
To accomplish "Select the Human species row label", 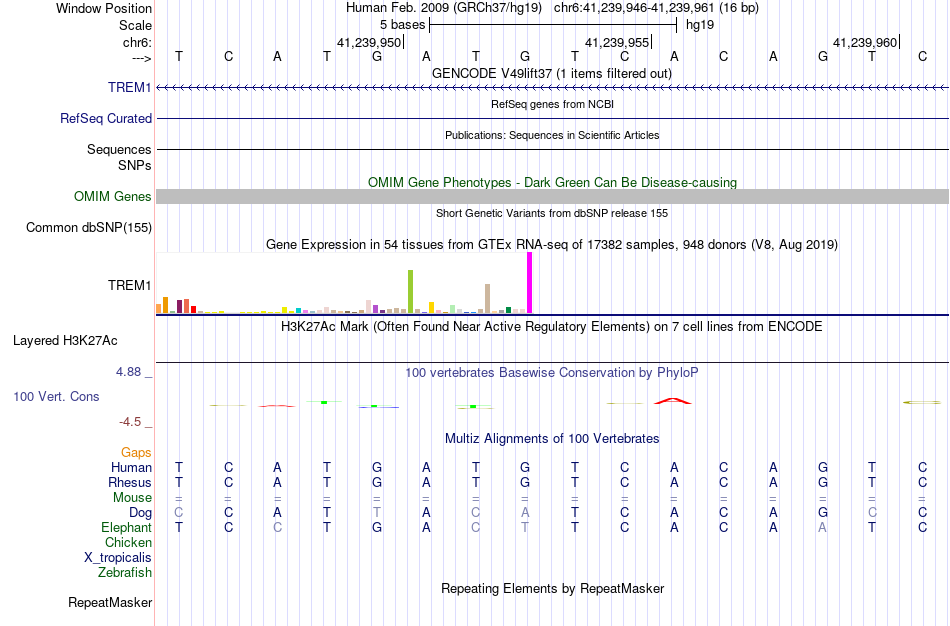I will tap(131, 467).
